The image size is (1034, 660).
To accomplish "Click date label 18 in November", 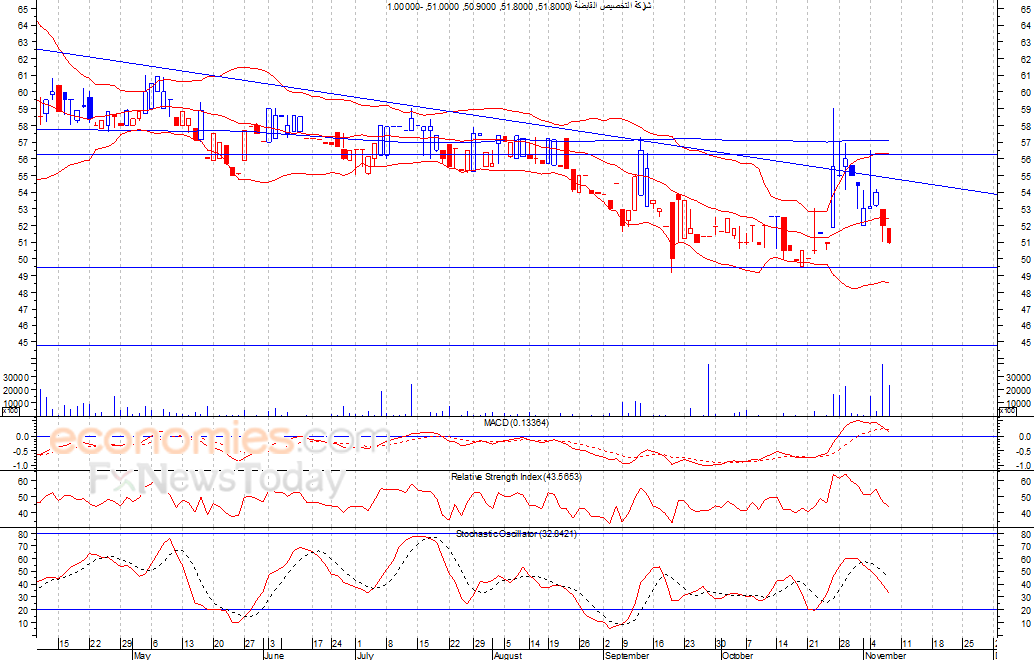I will (938, 644).
